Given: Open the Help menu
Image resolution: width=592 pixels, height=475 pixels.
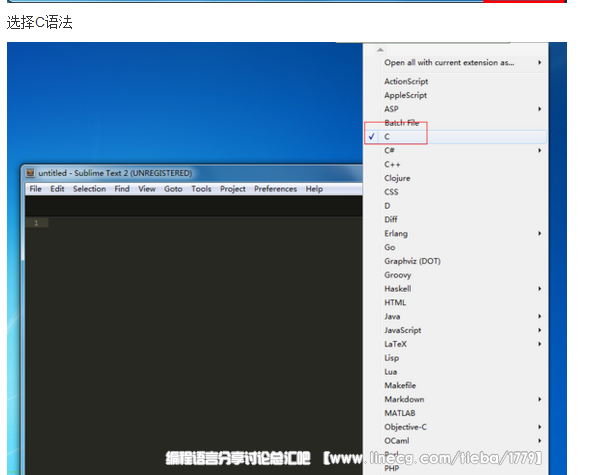Looking at the screenshot, I should pyautogui.click(x=314, y=189).
